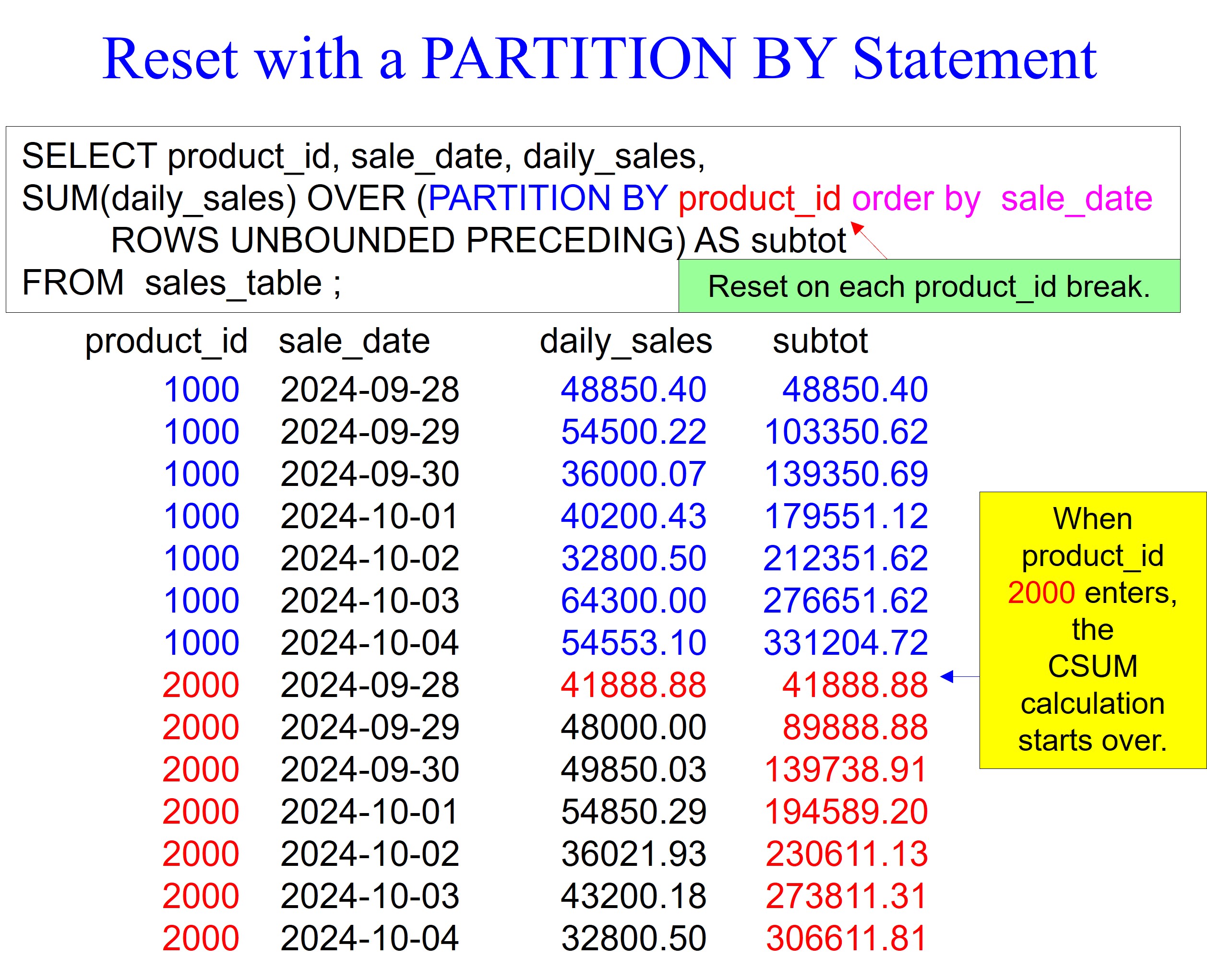This screenshot has height=980, width=1207.
Task: Click daily_sales value 64300.00
Action: [x=633, y=601]
